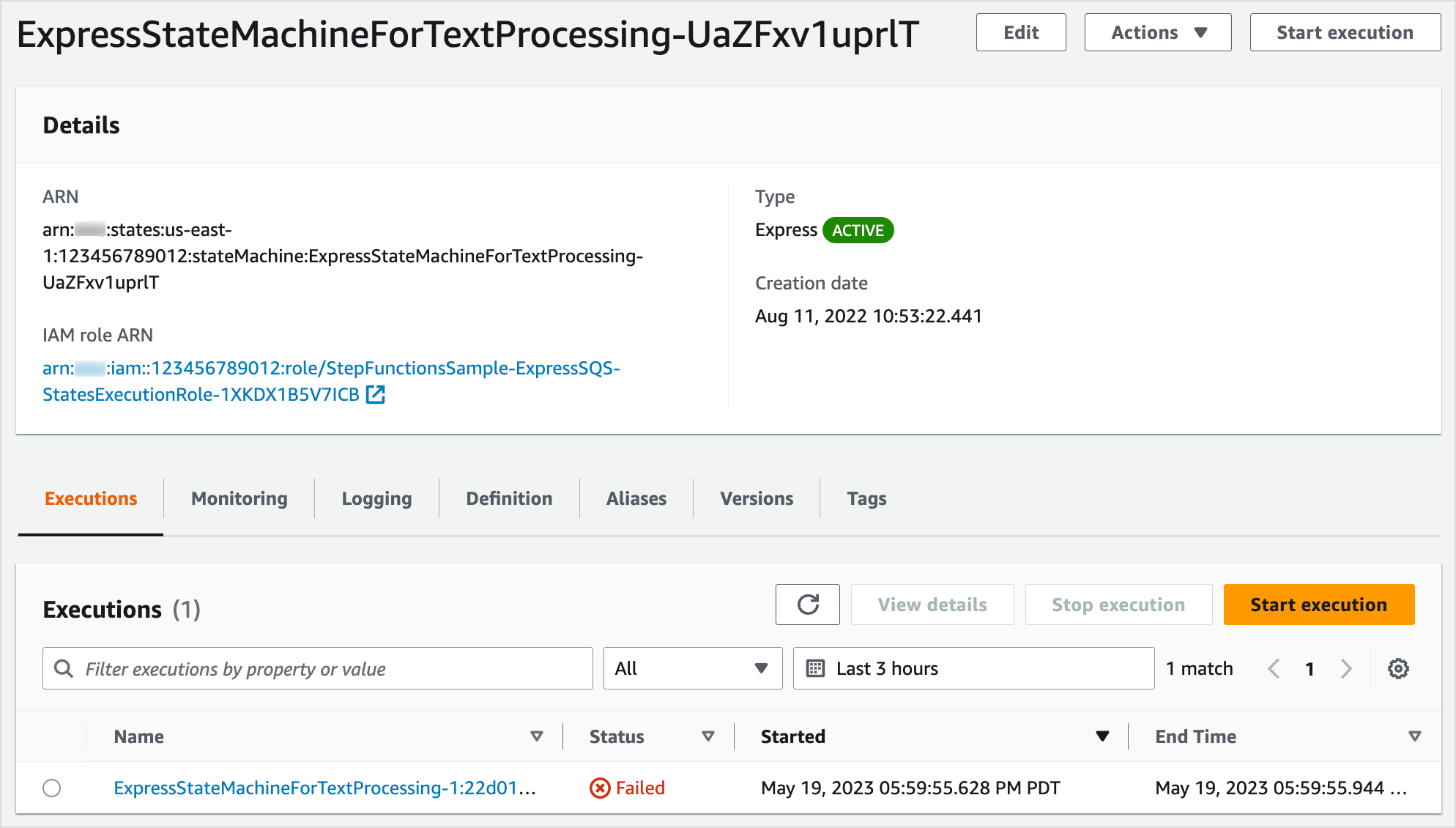This screenshot has height=828, width=1456.
Task: Open executions table settings gear
Action: 1398,668
